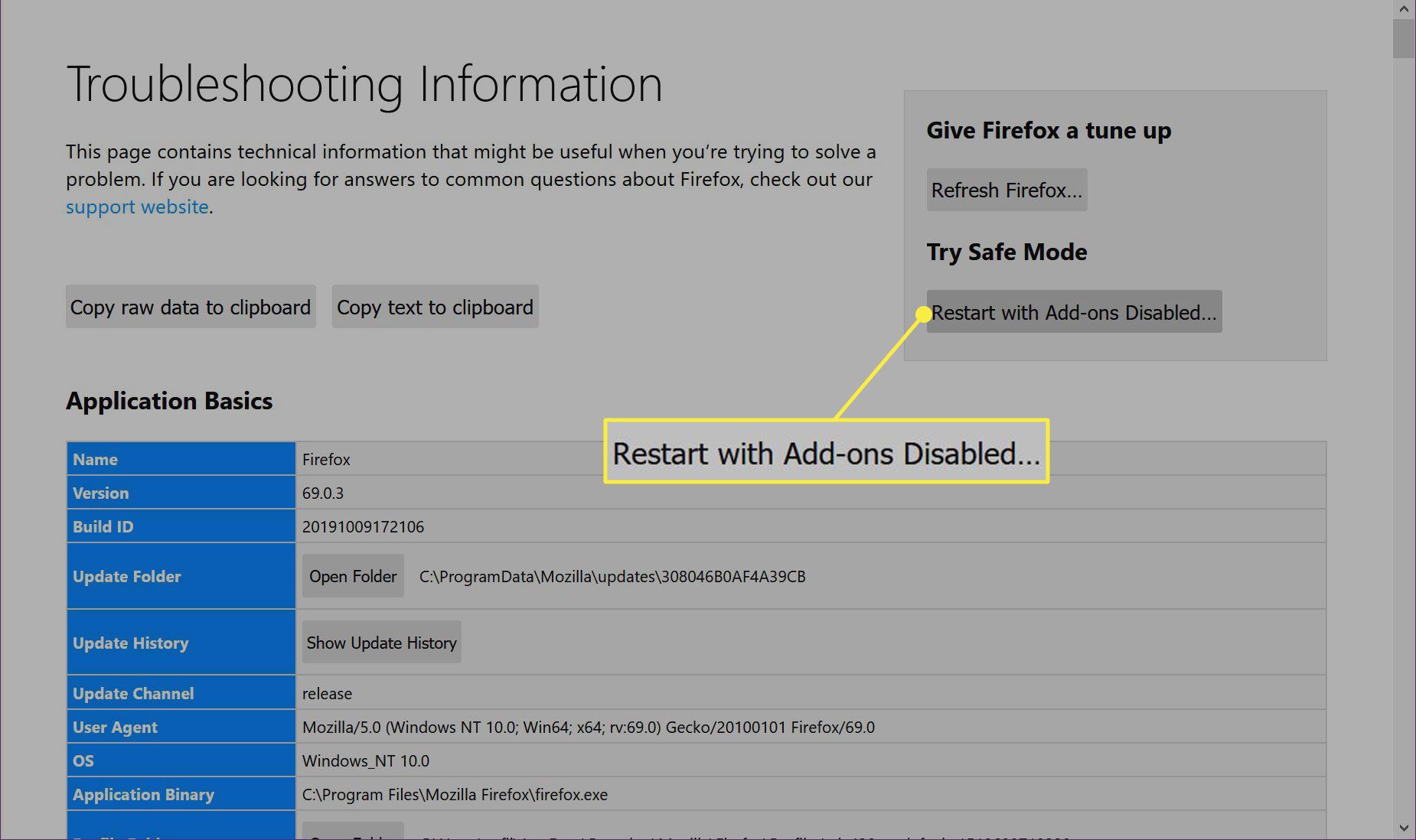Click the Update Channel value release
This screenshot has width=1416, height=840.
327,693
